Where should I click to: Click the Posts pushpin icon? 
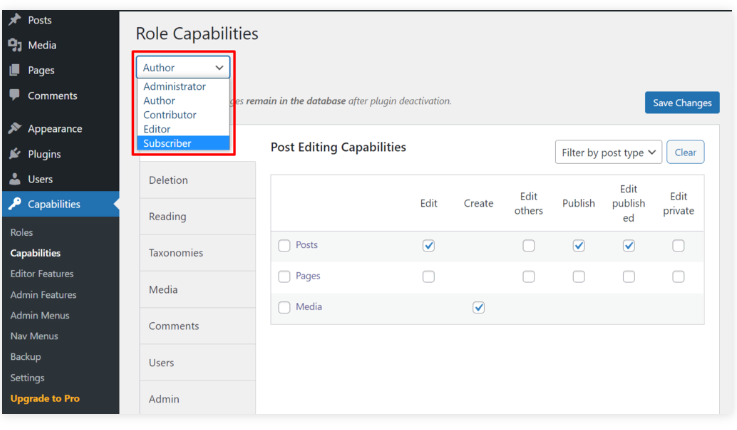tap(15, 20)
